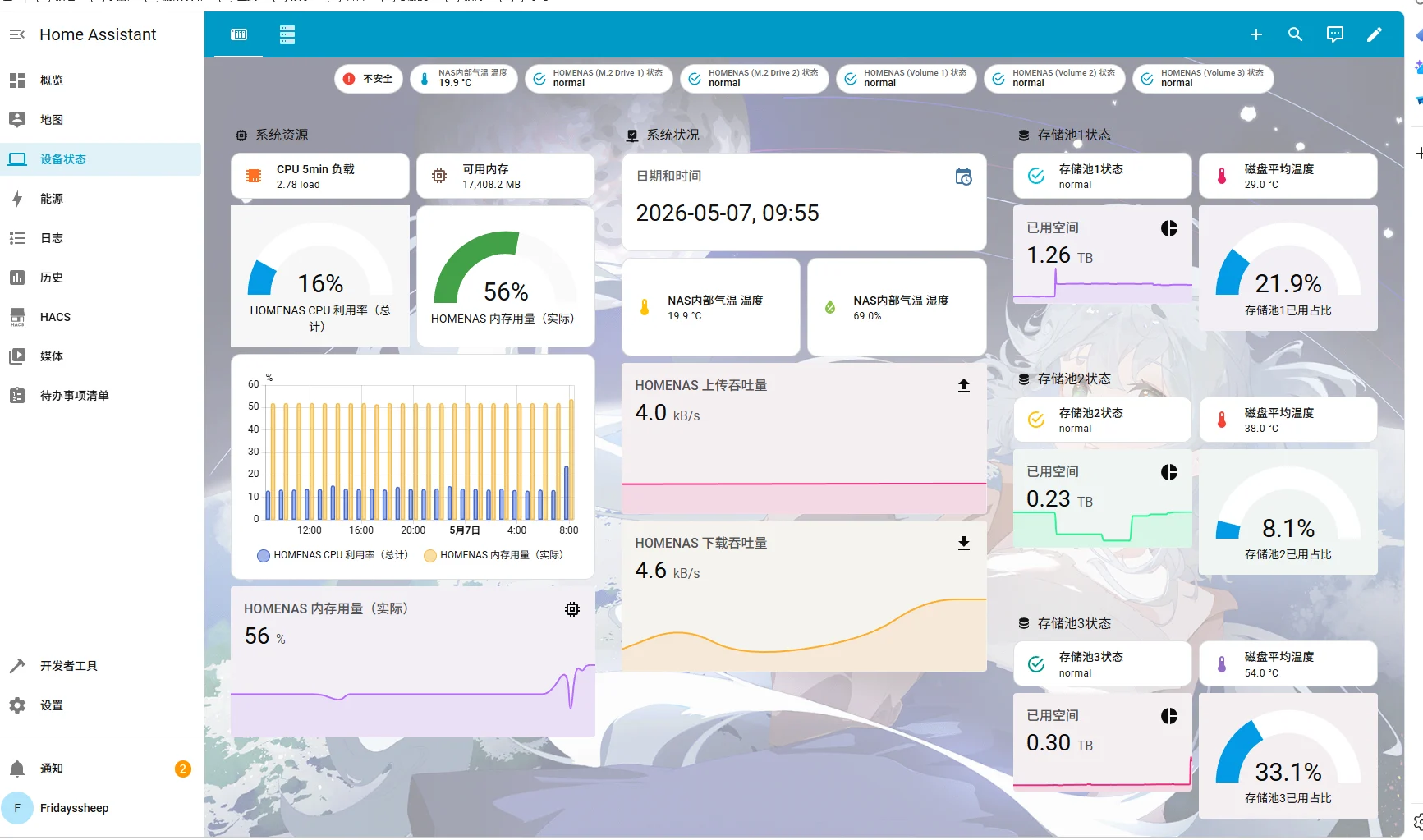Click the 内存用量 sensor card chip icon

point(572,609)
